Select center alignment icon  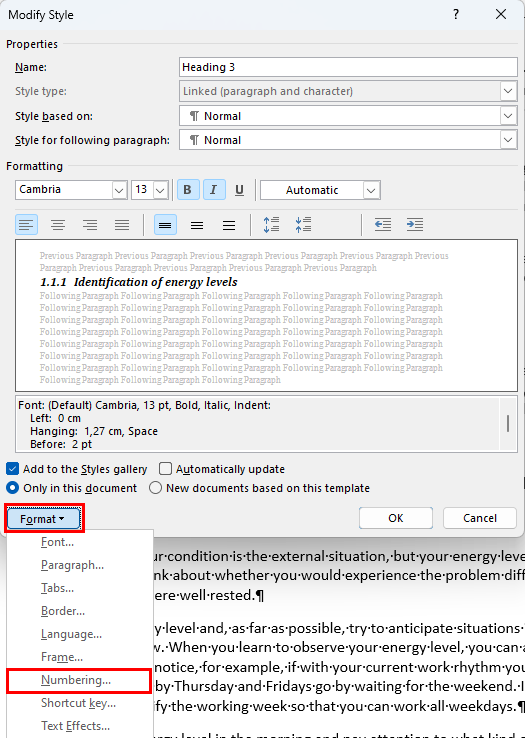tap(58, 225)
